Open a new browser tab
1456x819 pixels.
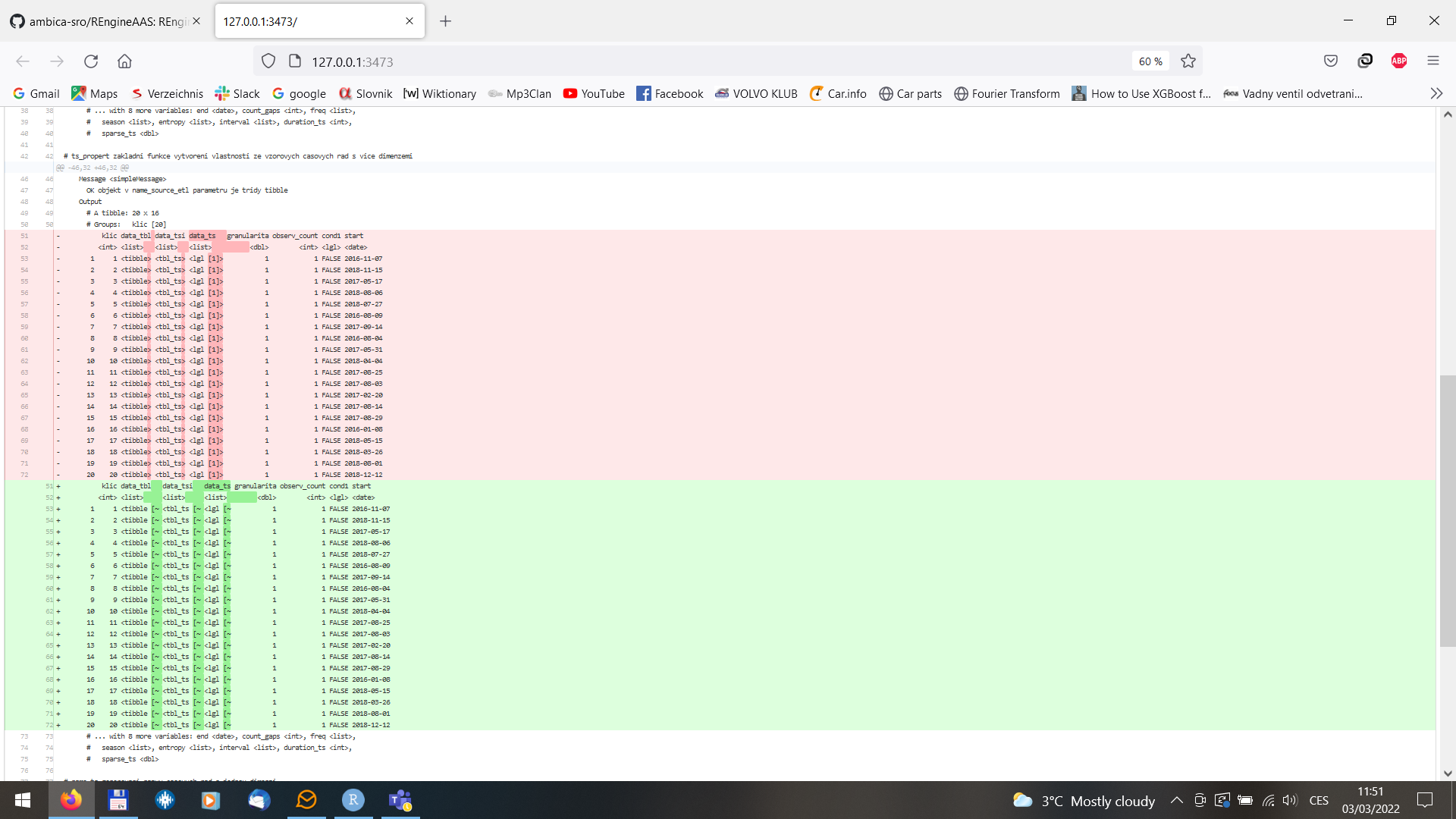[445, 21]
